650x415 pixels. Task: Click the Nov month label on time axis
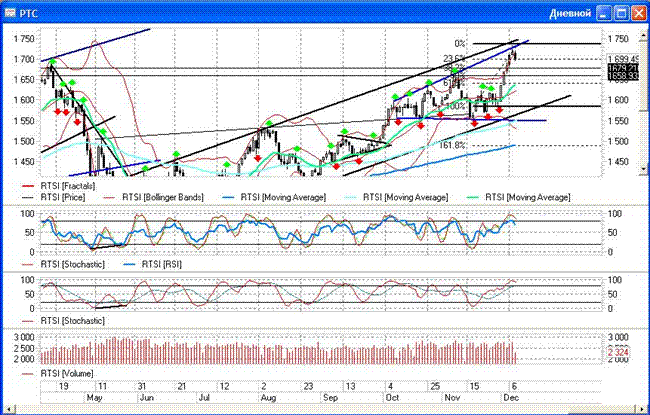(x=452, y=398)
